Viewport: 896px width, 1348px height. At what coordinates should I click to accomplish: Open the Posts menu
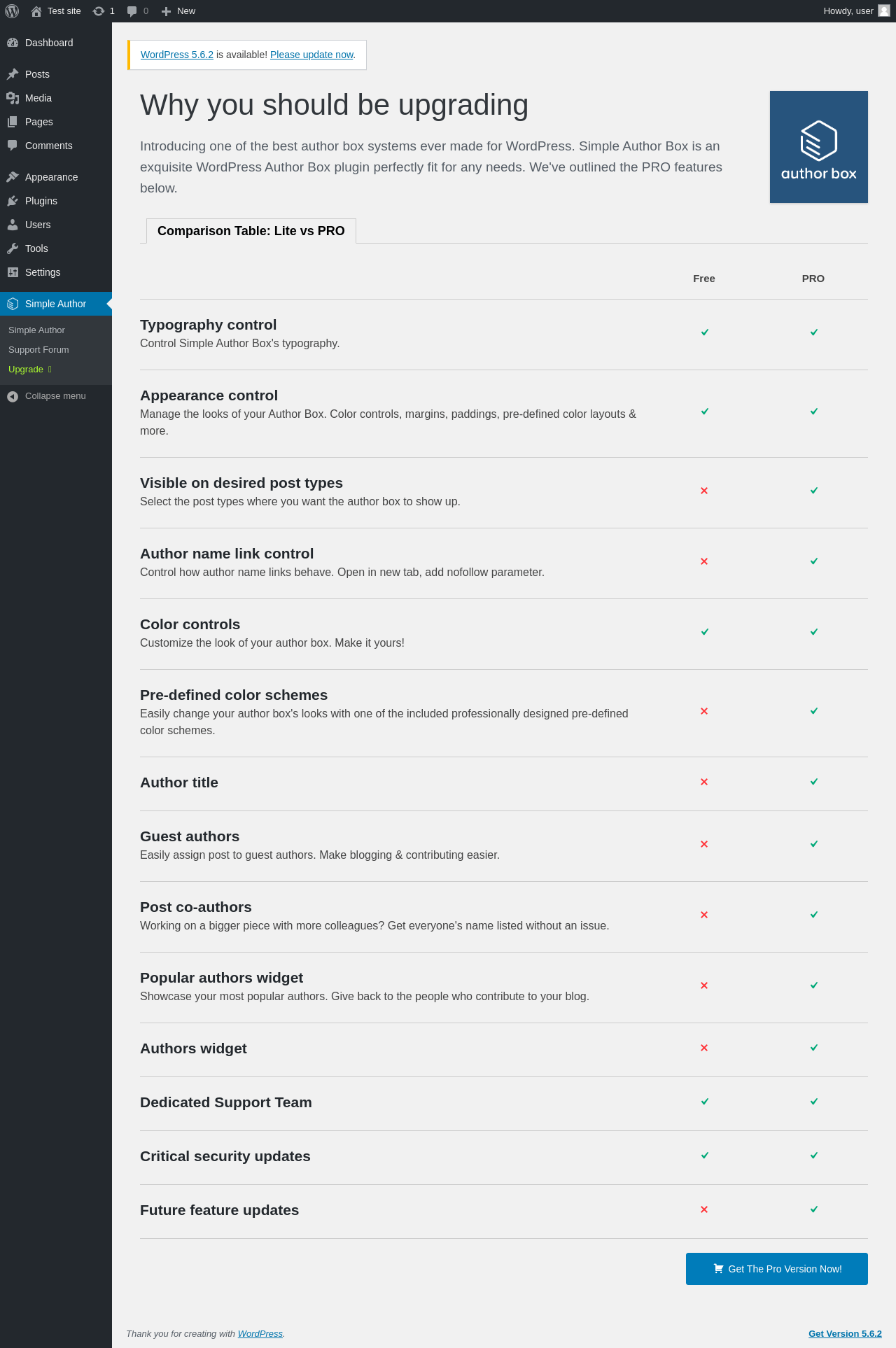pos(56,74)
